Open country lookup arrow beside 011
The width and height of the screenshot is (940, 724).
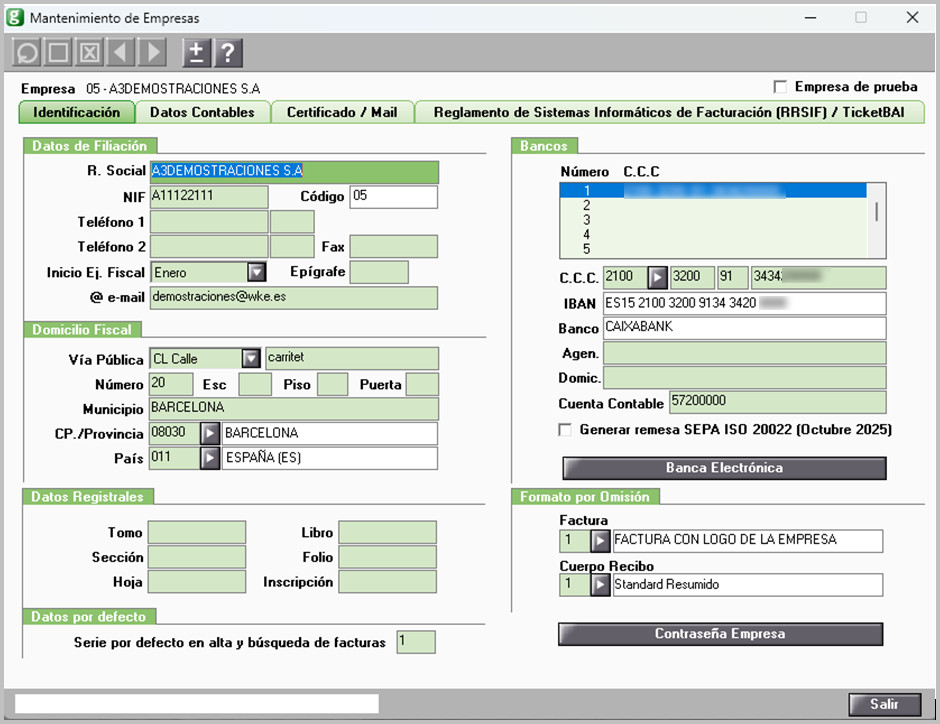[210, 458]
